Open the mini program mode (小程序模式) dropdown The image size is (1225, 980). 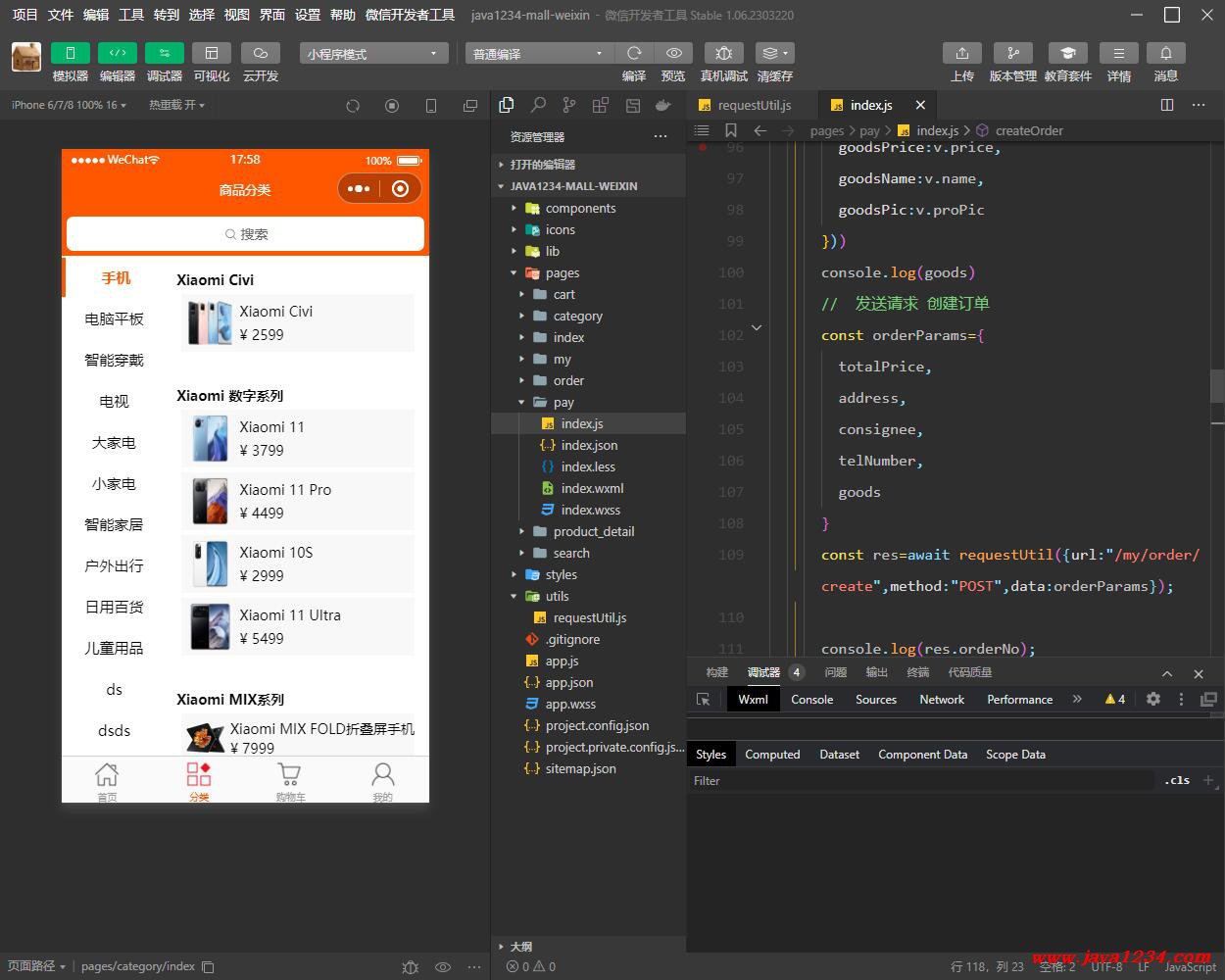click(x=373, y=54)
